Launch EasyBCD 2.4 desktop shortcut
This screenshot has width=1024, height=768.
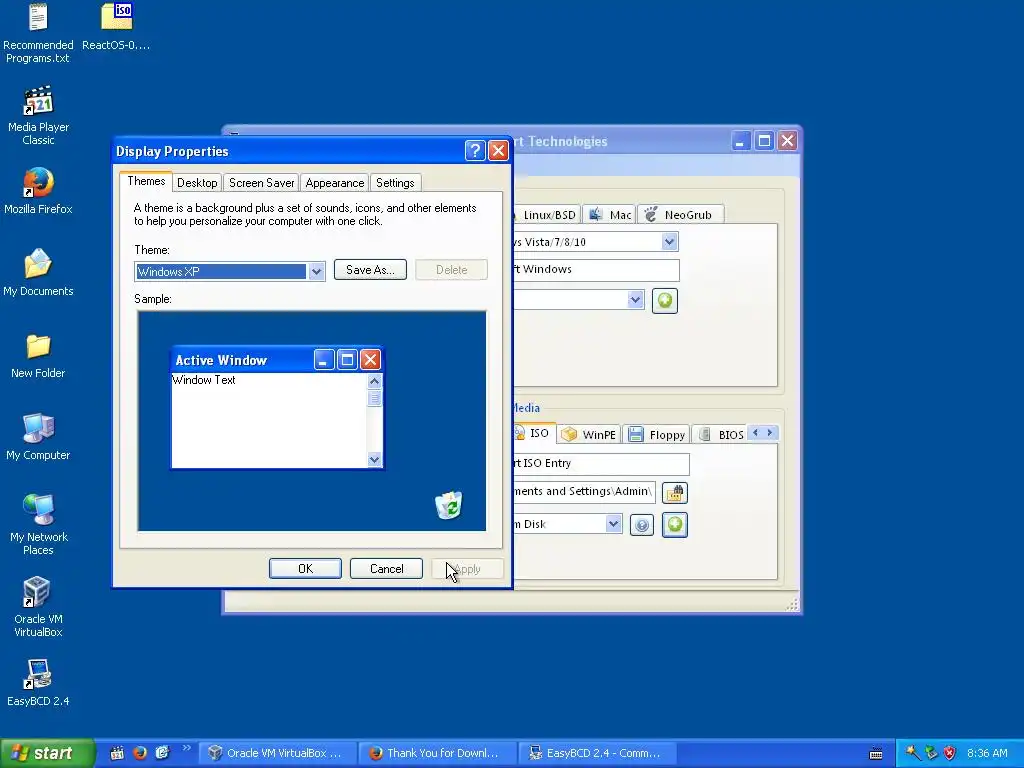point(38,683)
